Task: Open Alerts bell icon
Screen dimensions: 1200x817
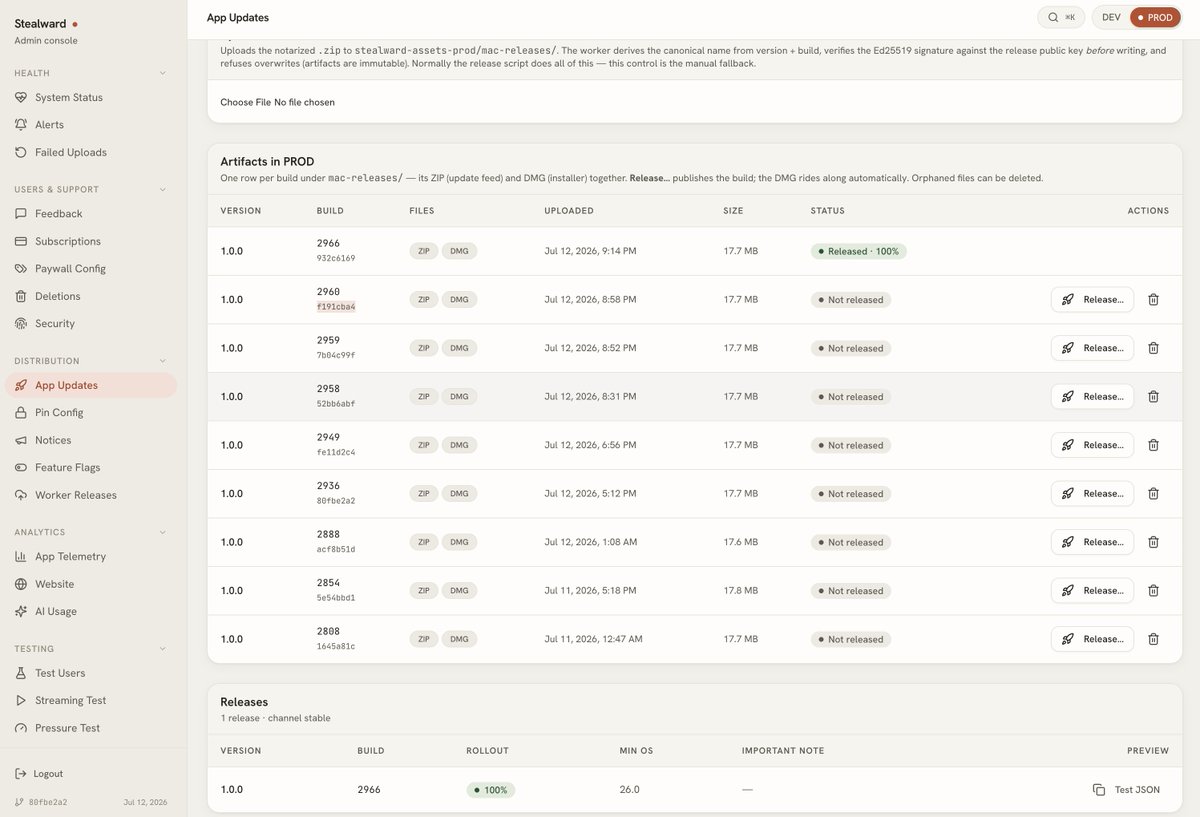Action: [x=21, y=125]
